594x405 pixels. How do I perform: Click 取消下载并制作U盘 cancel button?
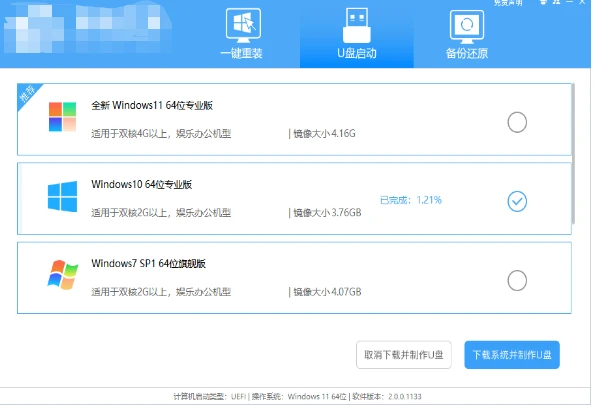[x=403, y=355]
